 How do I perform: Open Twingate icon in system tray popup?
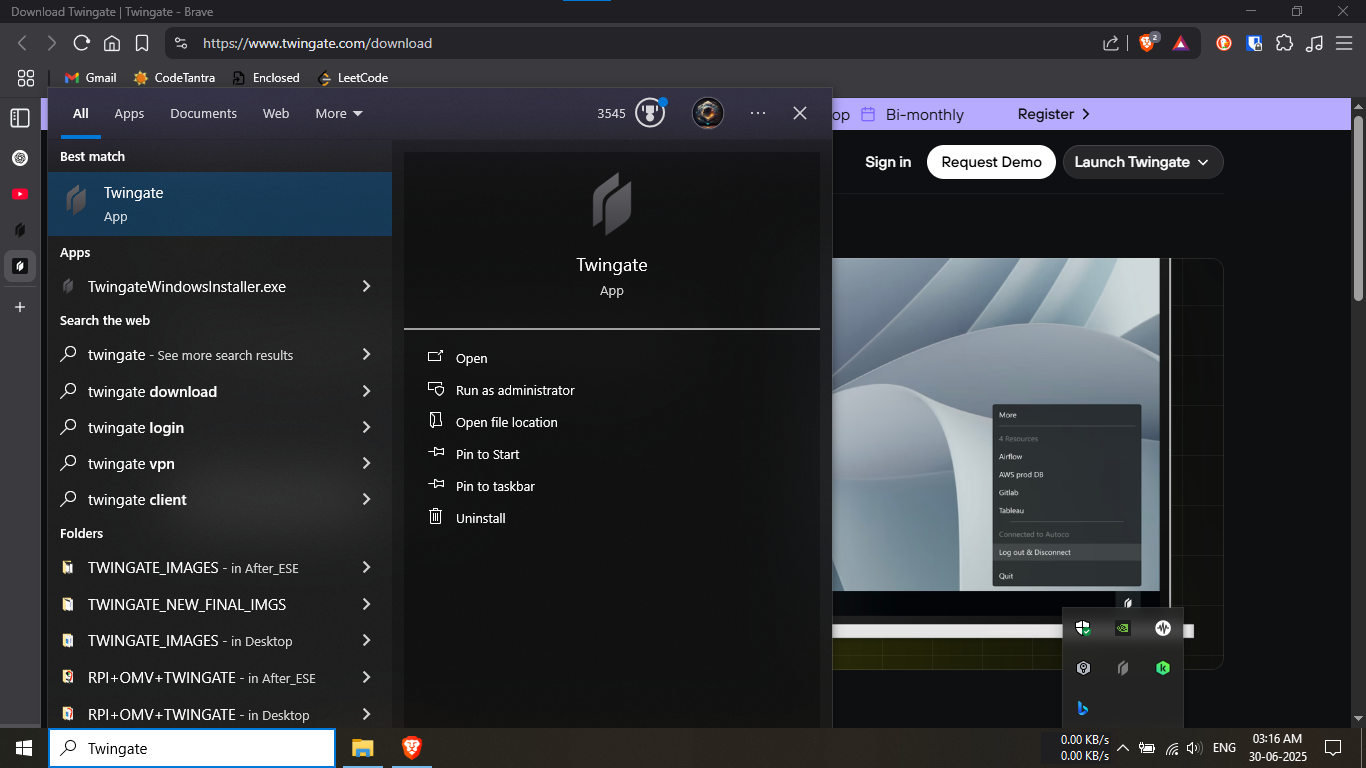[1123, 668]
